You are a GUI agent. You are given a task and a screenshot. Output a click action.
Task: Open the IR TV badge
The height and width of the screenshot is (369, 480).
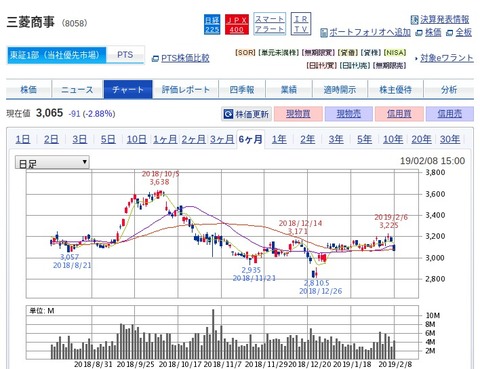[x=301, y=24]
